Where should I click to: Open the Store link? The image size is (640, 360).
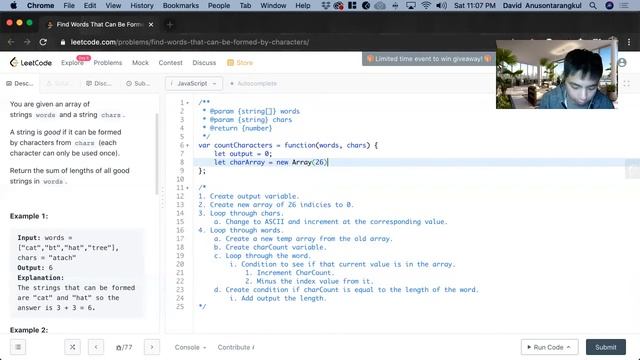tap(240, 62)
